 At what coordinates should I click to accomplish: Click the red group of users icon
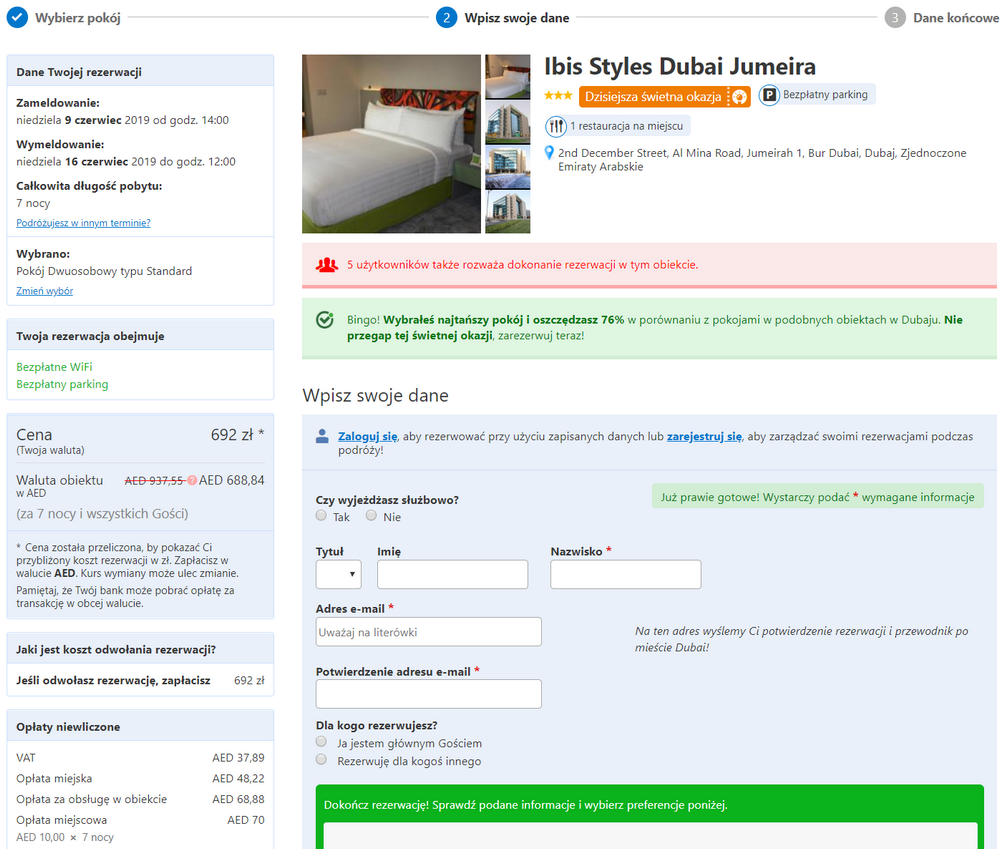[327, 265]
